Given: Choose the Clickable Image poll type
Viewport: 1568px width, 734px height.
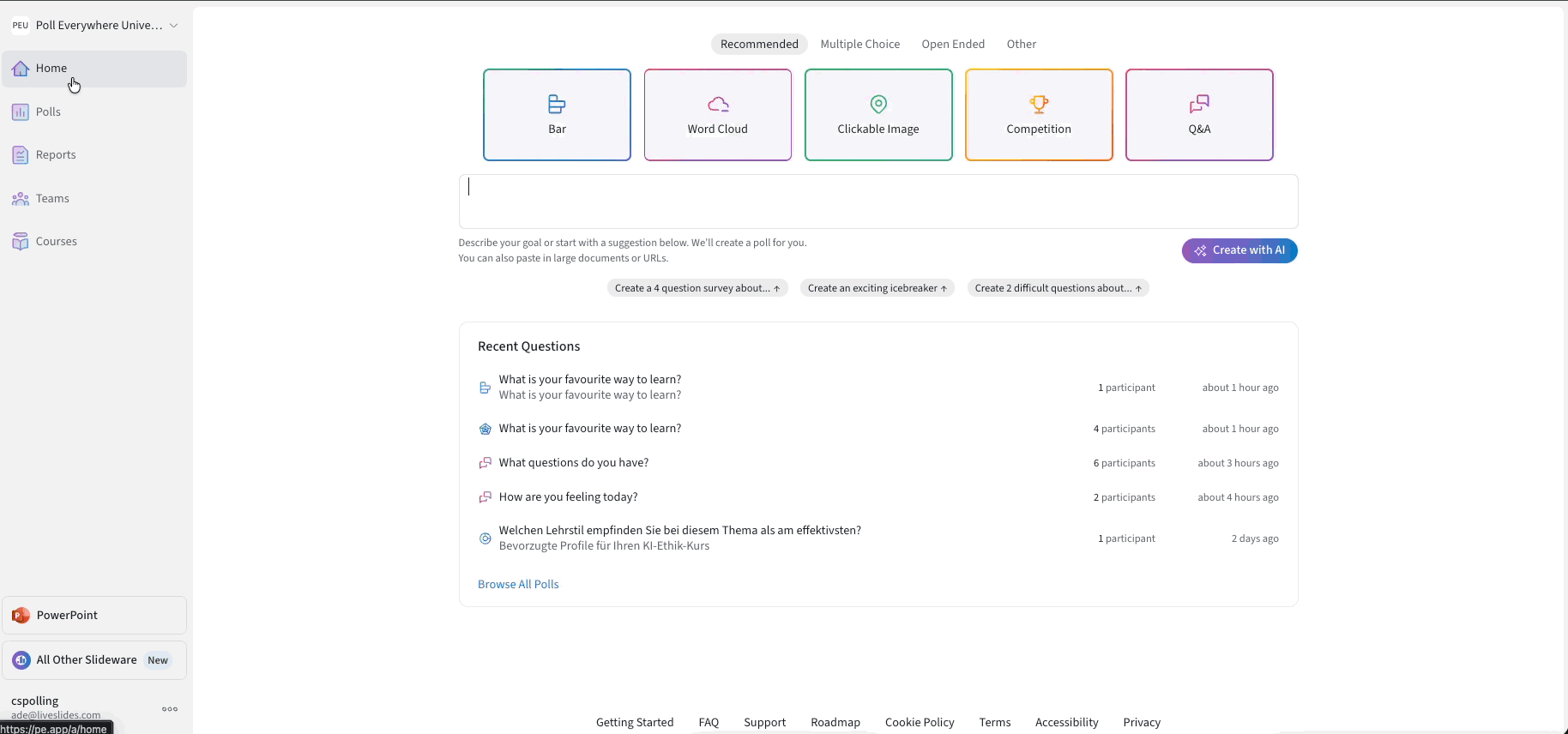Looking at the screenshot, I should 878,115.
